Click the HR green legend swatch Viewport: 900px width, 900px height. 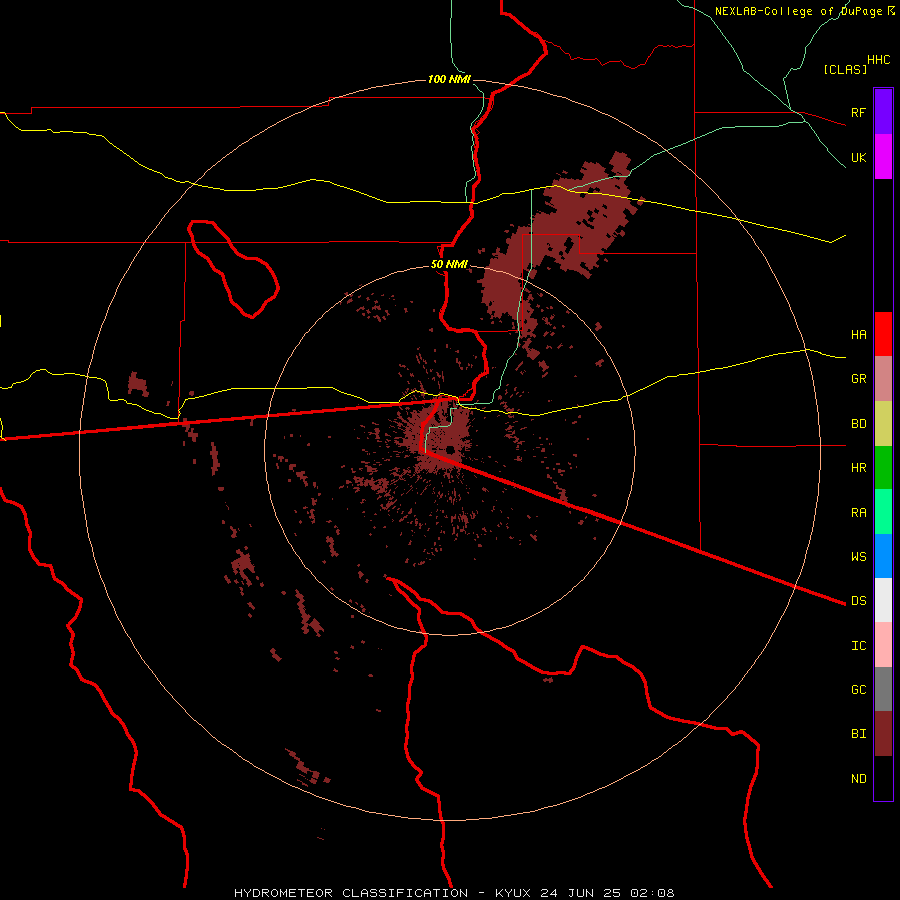point(883,467)
